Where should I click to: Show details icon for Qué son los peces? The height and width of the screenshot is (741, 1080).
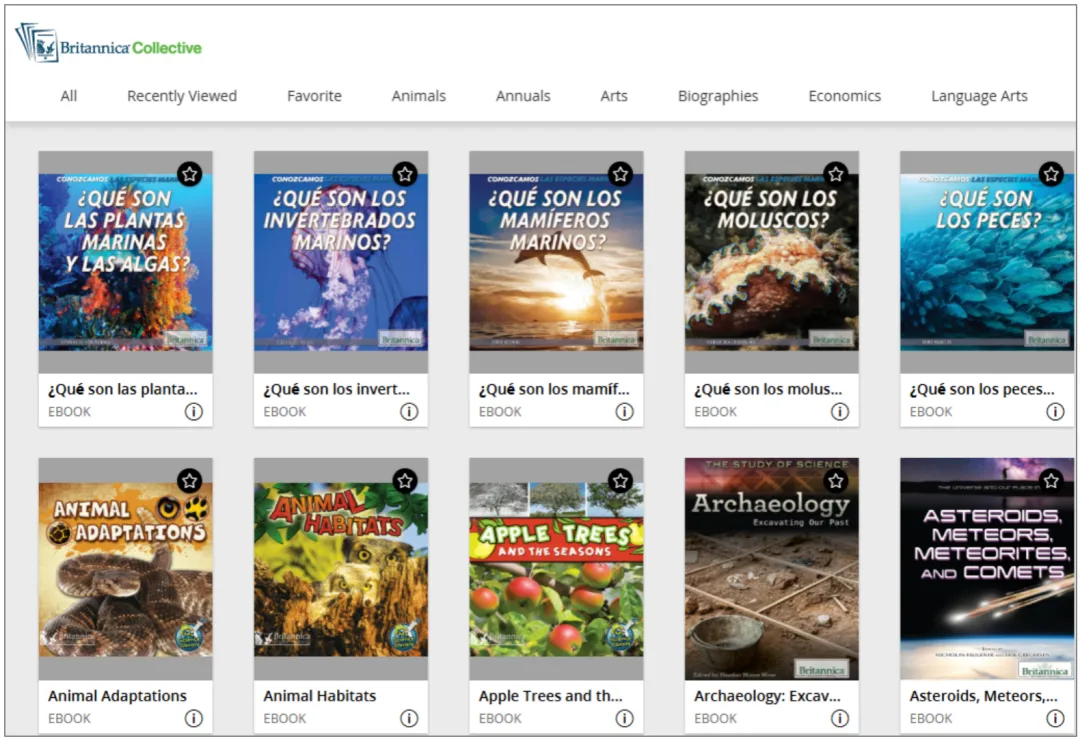click(x=1055, y=412)
